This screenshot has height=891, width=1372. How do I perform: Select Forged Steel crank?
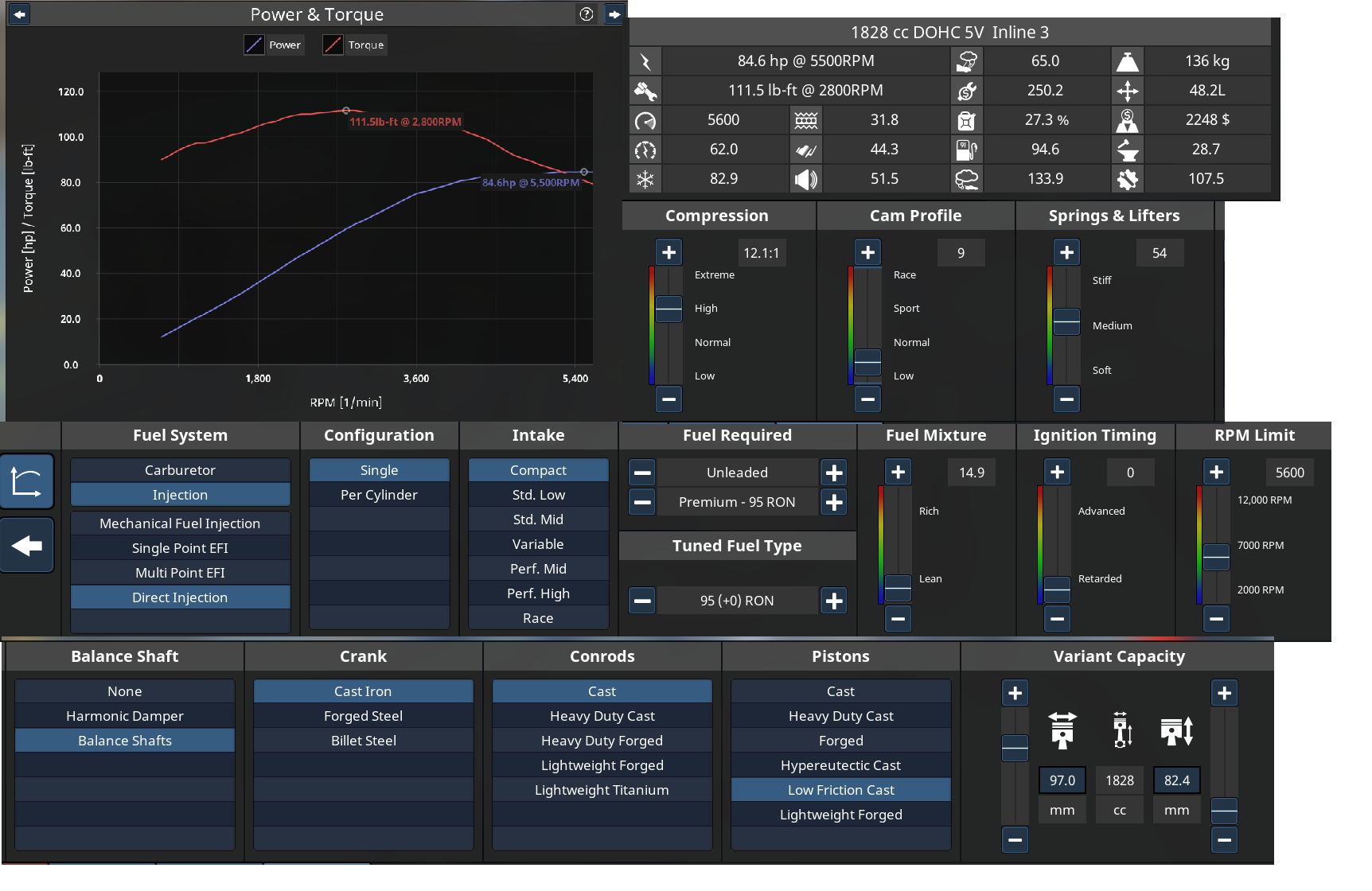(x=363, y=716)
